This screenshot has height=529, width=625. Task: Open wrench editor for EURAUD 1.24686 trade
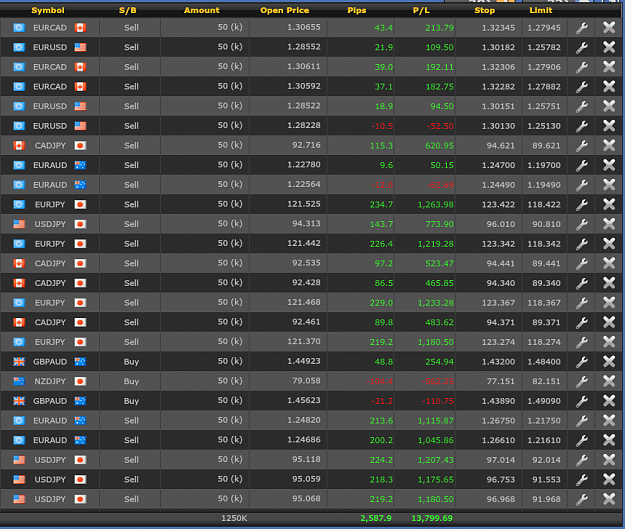582,440
